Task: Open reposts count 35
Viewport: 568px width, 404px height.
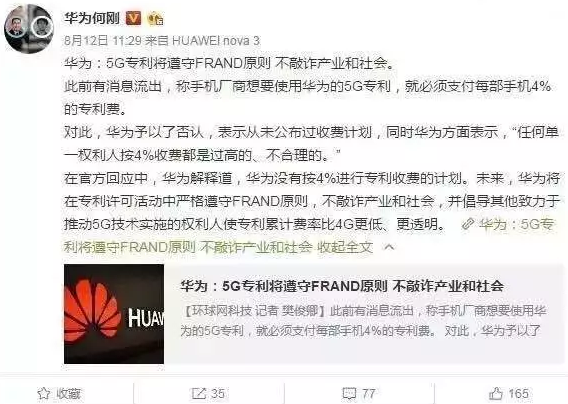Action: [218, 393]
